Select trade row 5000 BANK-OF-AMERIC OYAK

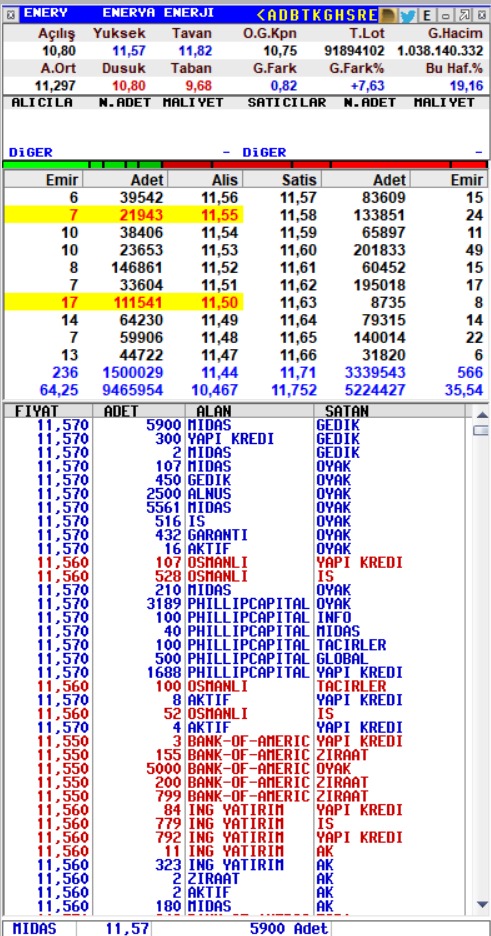(x=236, y=768)
